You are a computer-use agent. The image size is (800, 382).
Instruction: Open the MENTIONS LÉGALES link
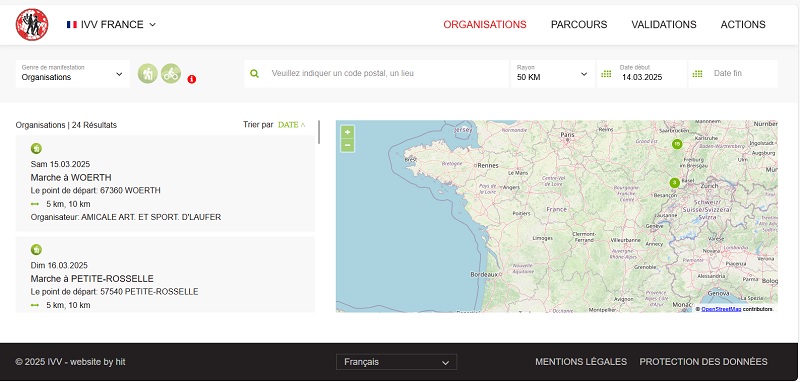coord(581,362)
